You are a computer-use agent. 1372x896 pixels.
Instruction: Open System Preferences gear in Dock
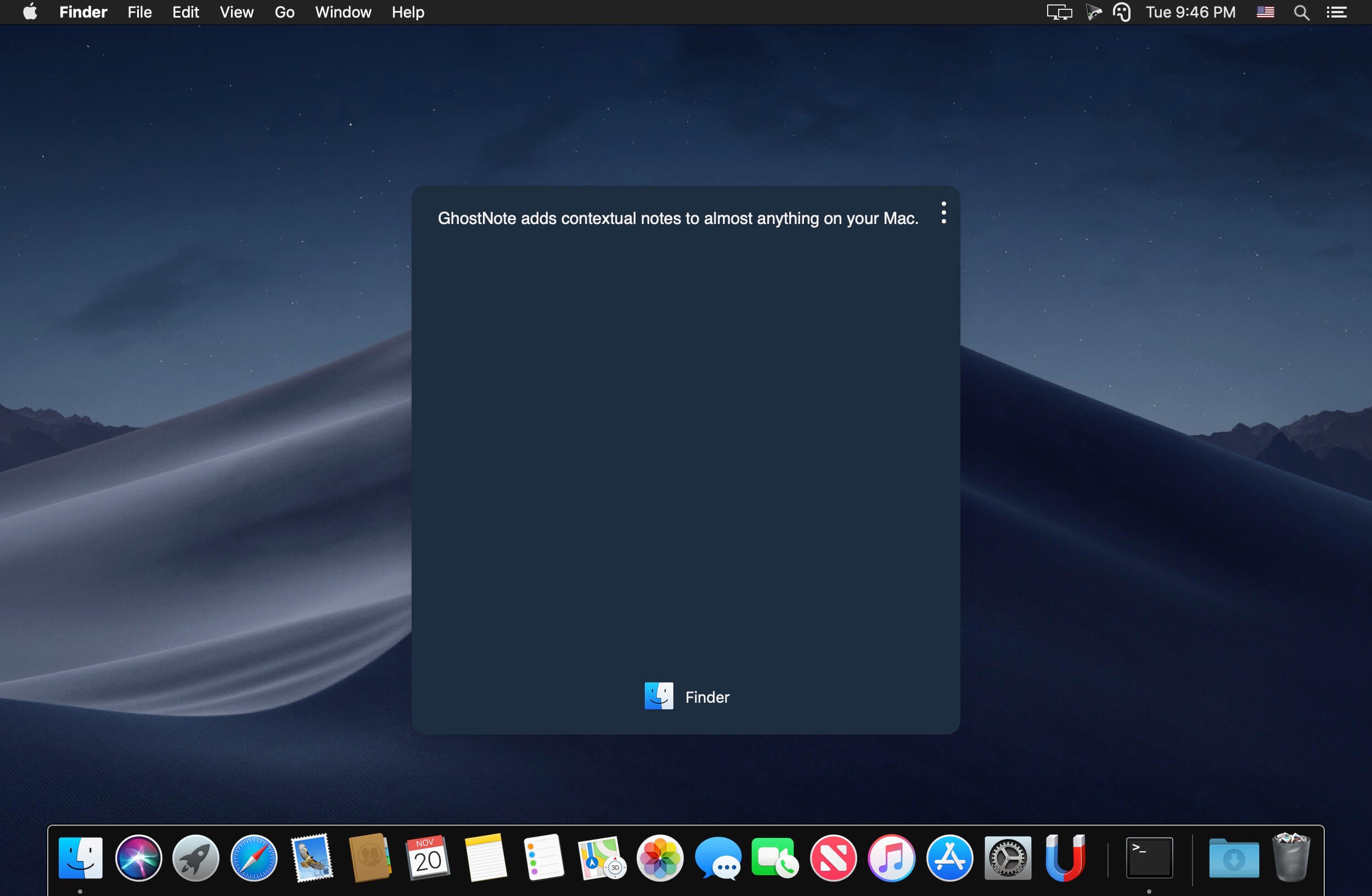point(1007,858)
